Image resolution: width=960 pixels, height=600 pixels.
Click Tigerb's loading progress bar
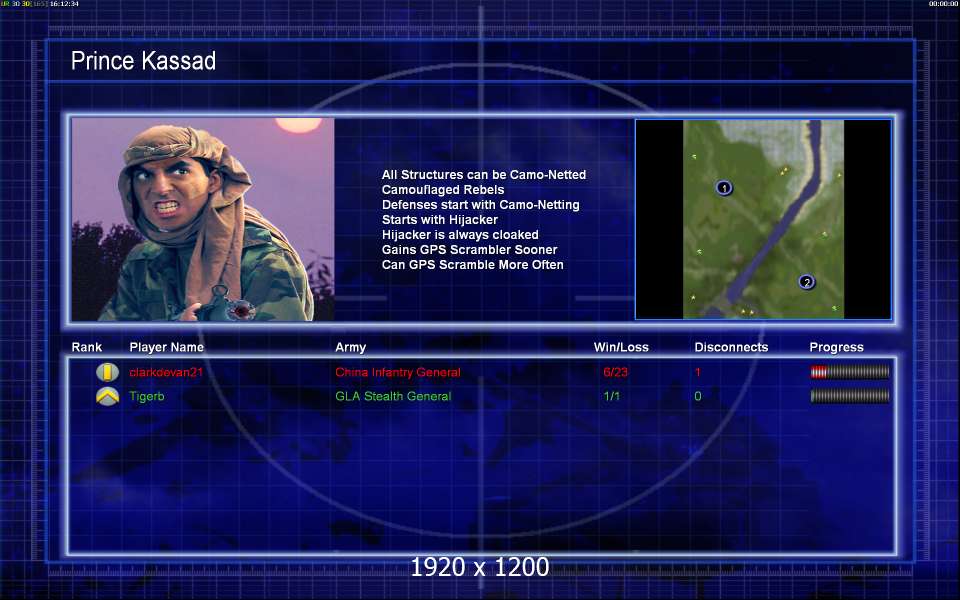850,396
